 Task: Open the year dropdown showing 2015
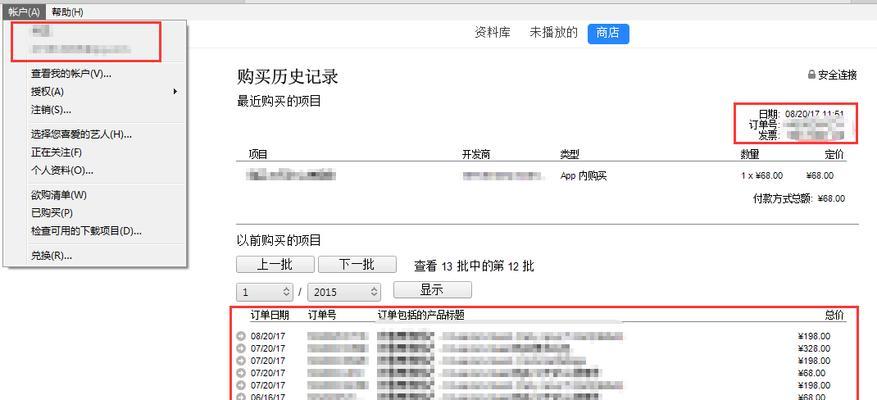click(x=344, y=292)
